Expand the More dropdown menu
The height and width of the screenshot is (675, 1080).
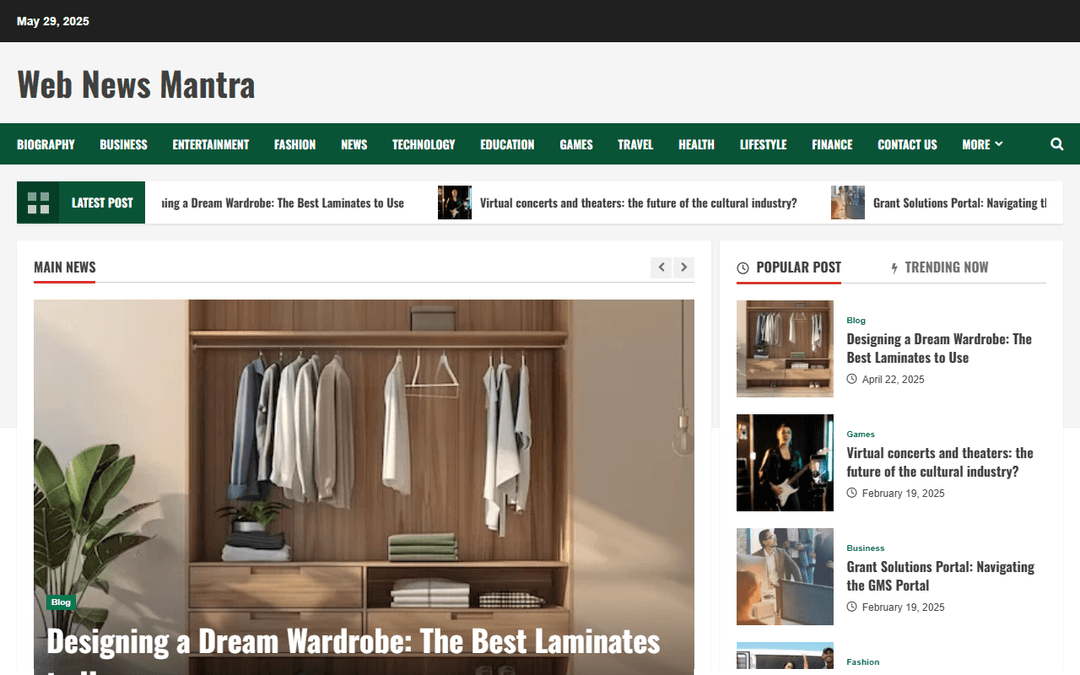[982, 144]
